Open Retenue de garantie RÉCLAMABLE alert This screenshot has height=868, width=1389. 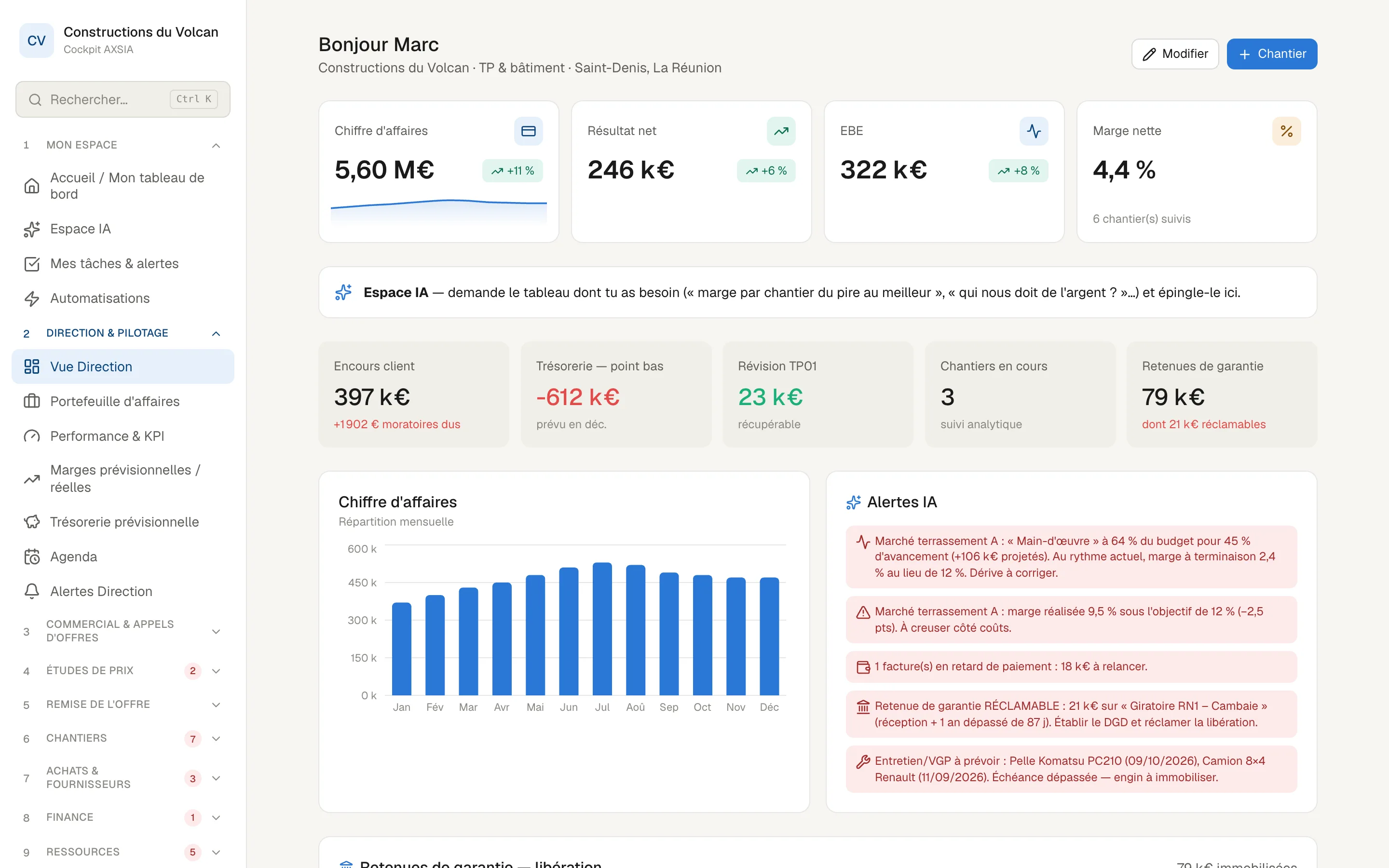tap(1071, 714)
